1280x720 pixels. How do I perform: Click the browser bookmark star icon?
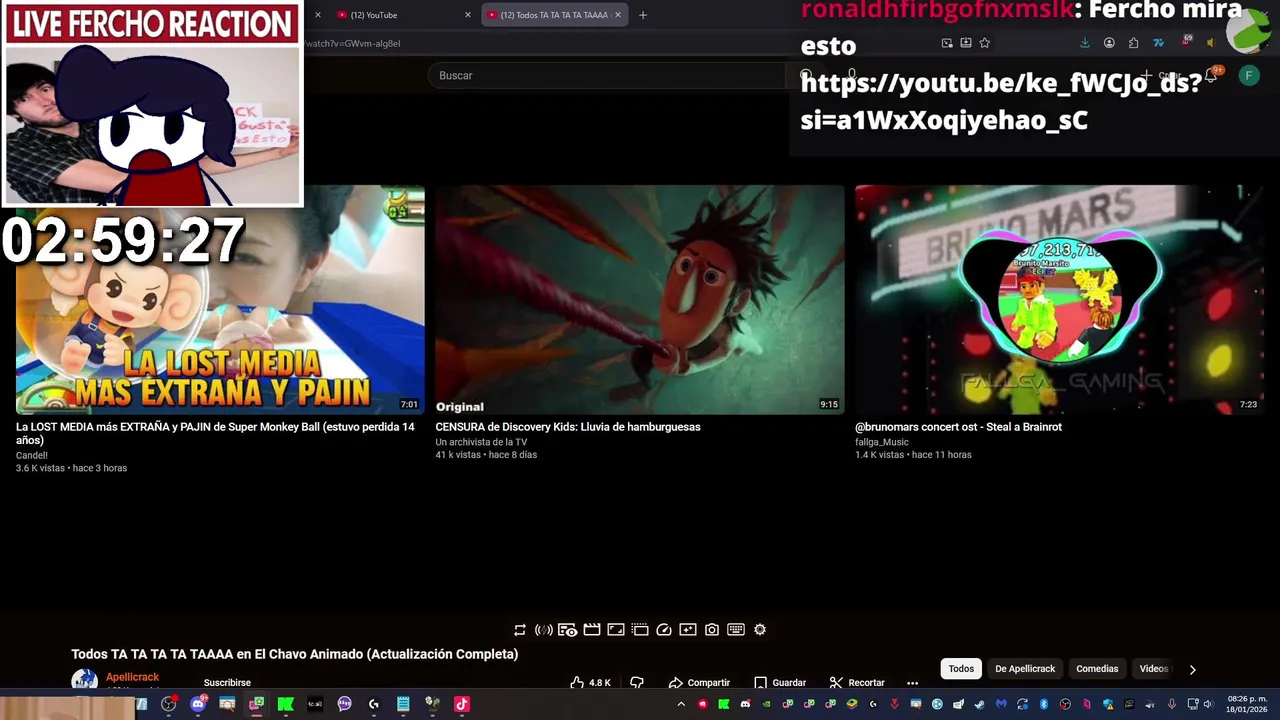985,43
